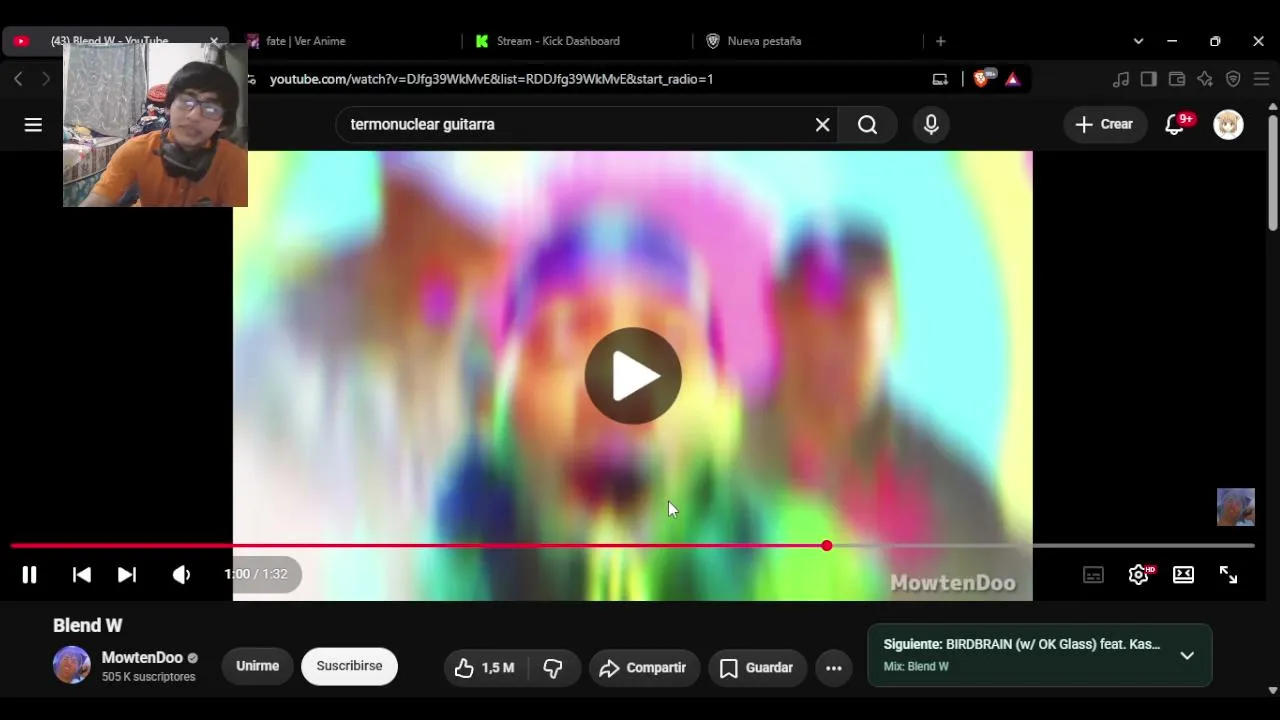Start voice search with the microphone
The width and height of the screenshot is (1280, 720).
[931, 125]
